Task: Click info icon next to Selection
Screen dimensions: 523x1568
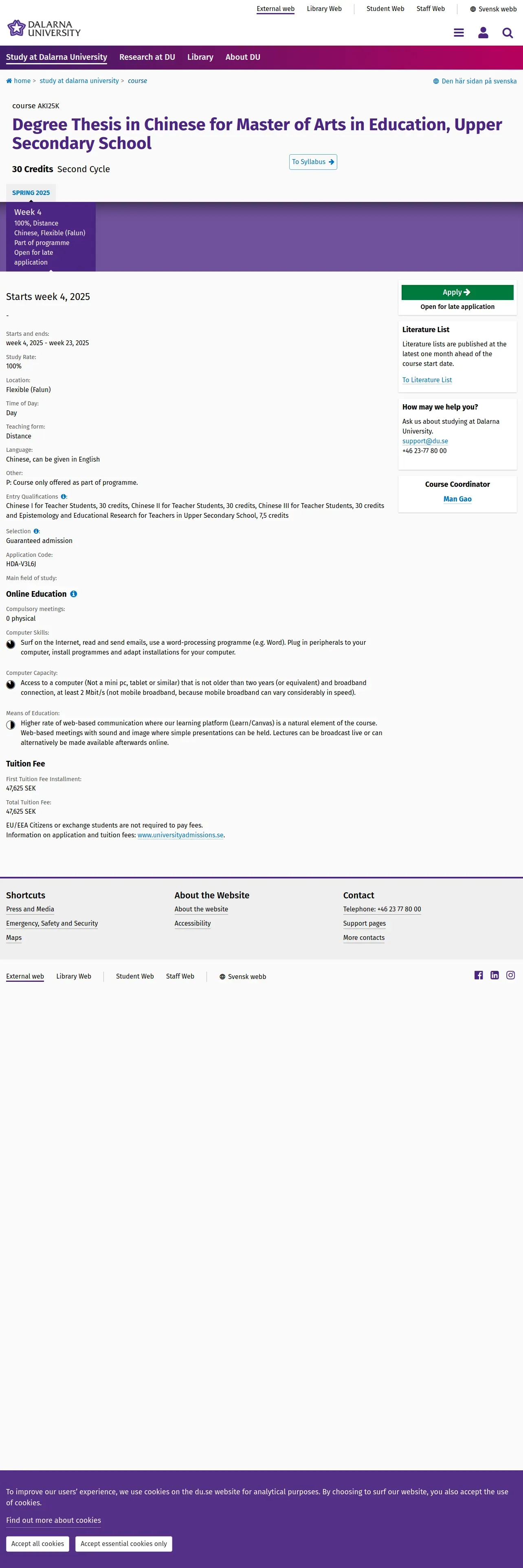Action: tap(36, 531)
